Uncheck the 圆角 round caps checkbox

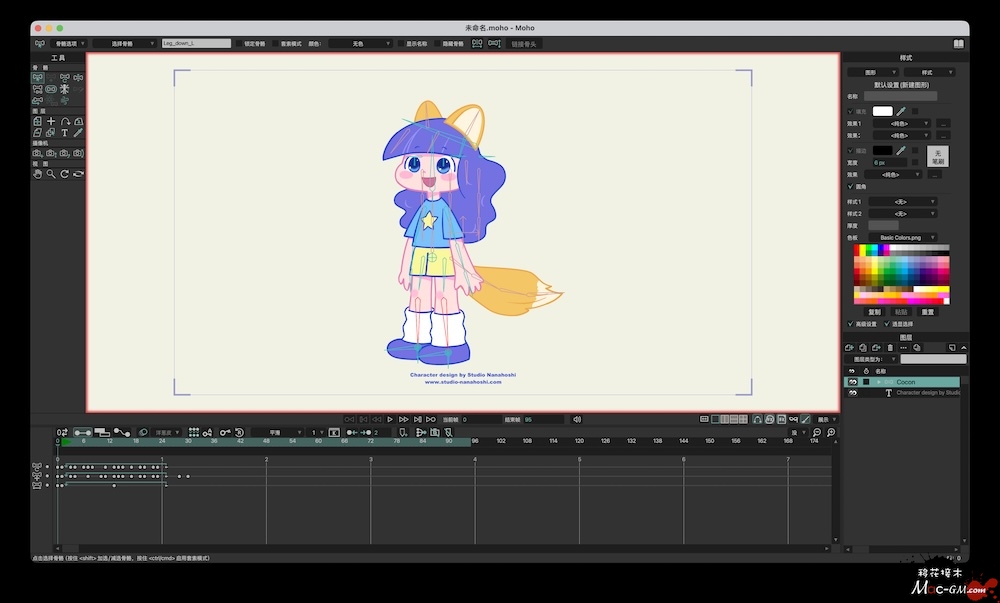[851, 186]
